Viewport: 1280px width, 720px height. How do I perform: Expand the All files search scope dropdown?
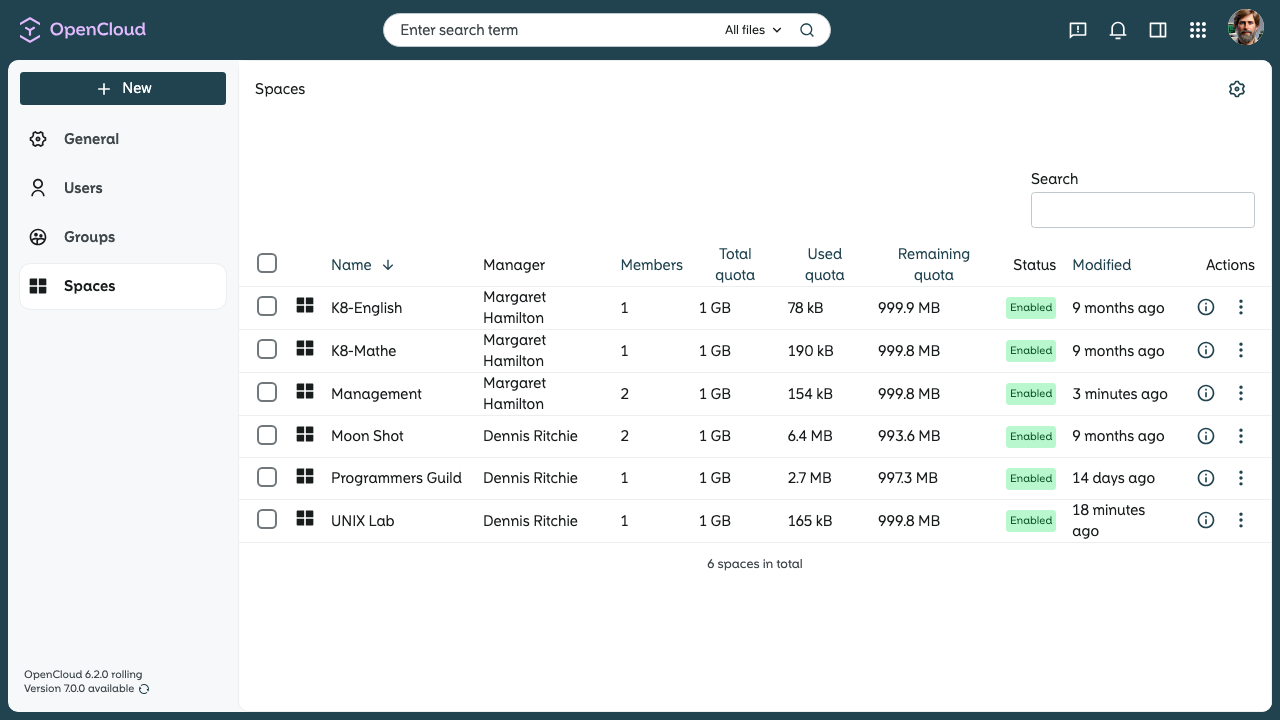pos(753,30)
